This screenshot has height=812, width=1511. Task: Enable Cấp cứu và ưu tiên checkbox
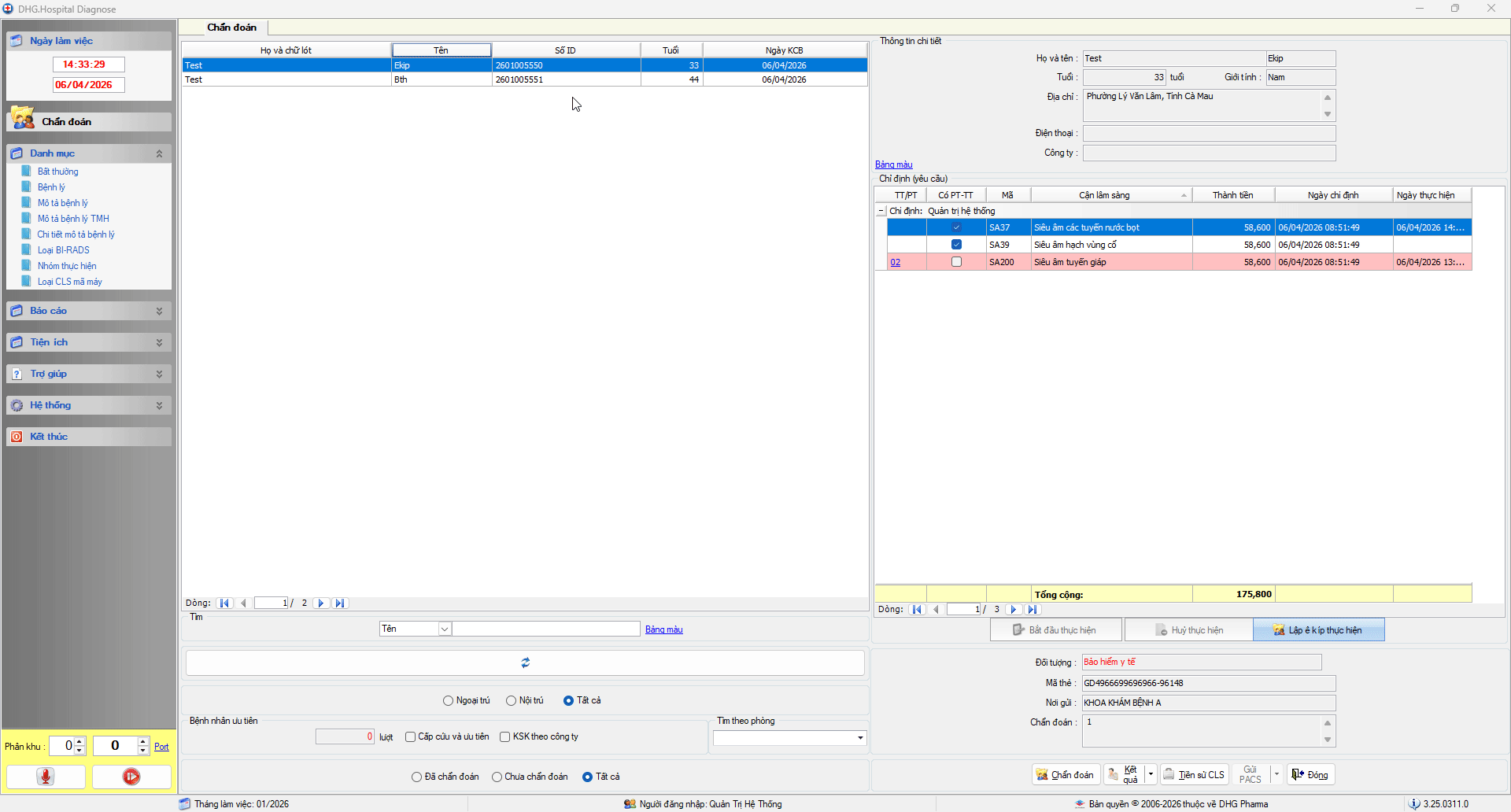click(410, 737)
